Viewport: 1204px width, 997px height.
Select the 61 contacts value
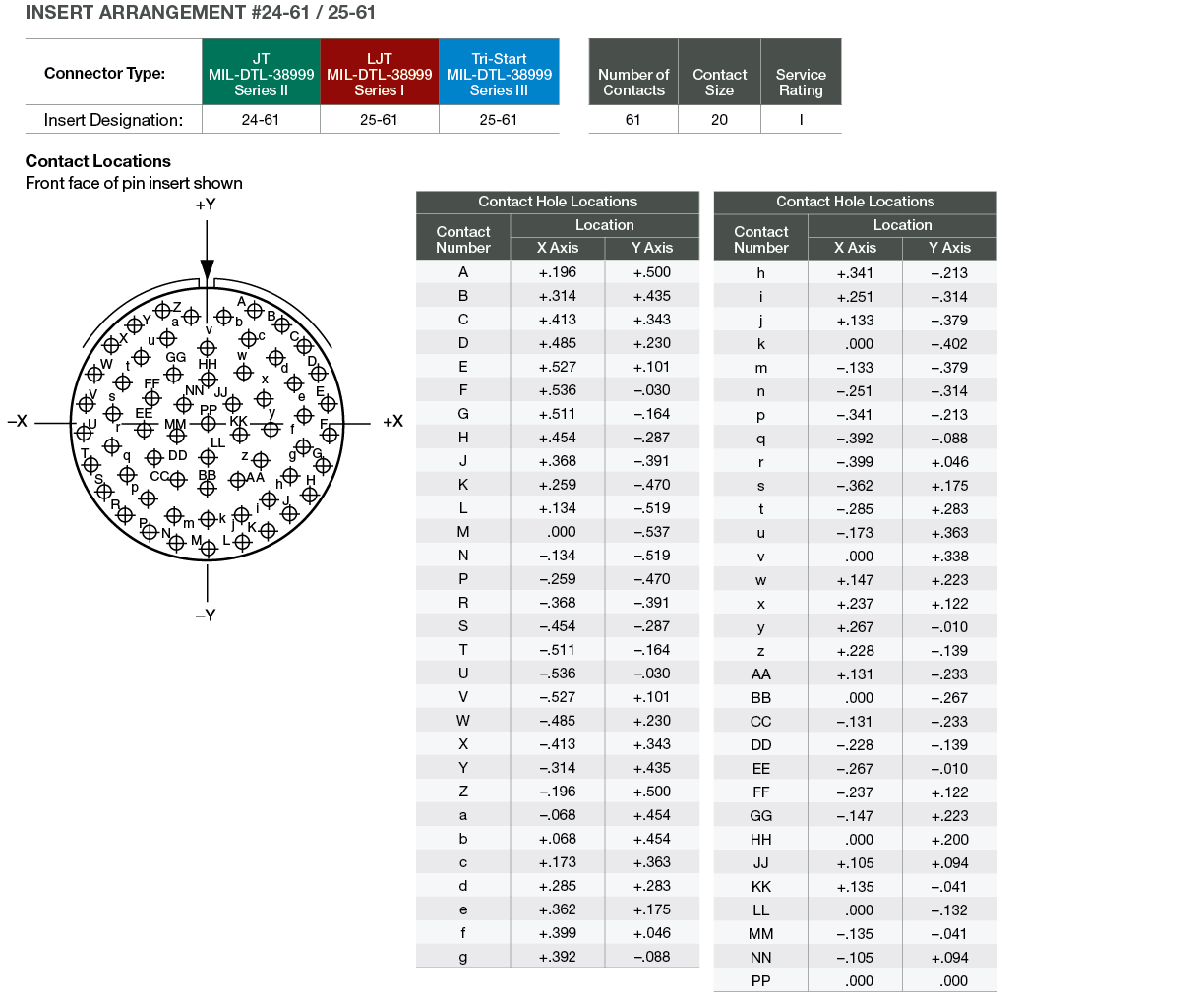632,120
